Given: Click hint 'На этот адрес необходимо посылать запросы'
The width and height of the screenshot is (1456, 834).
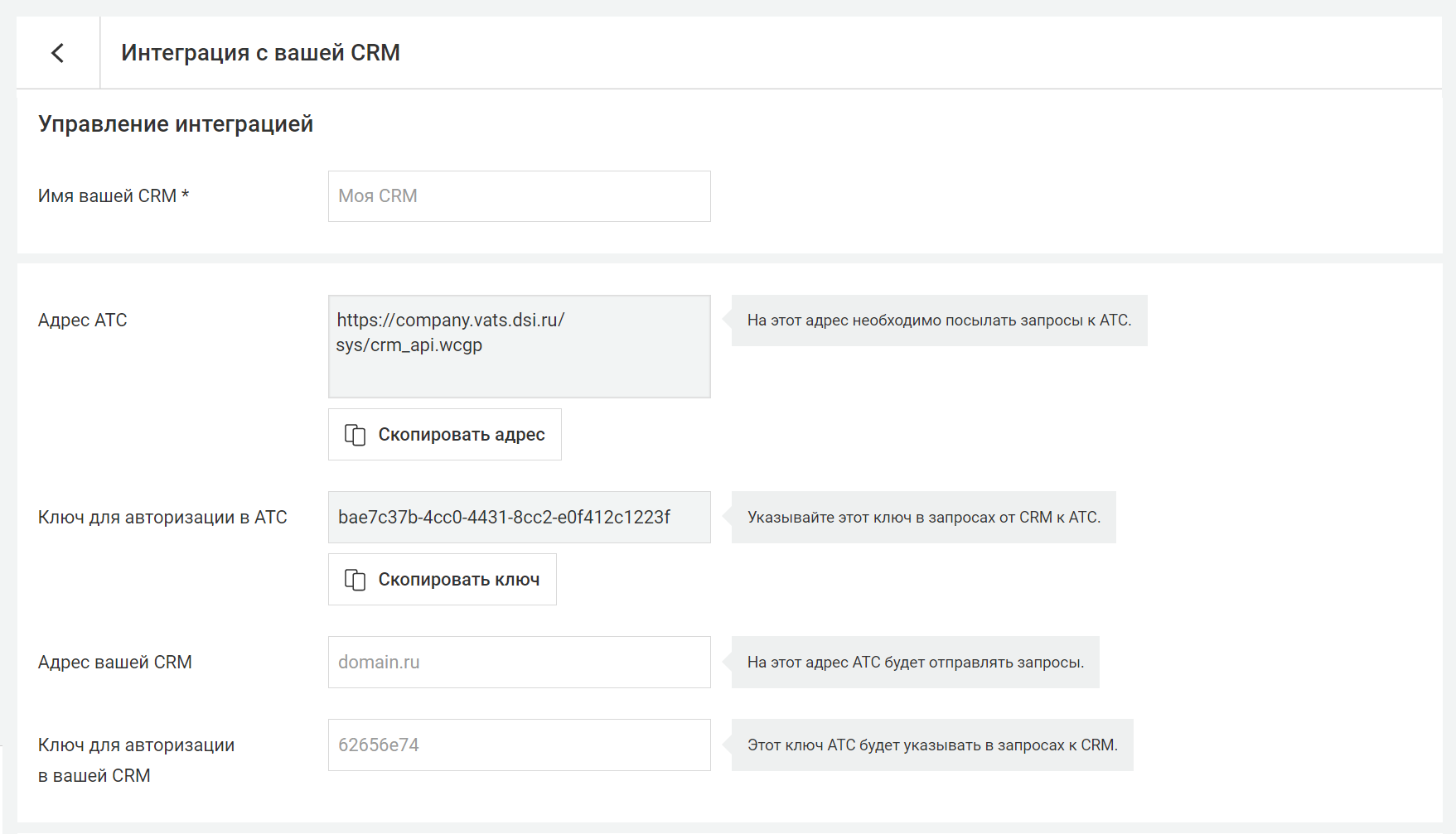Looking at the screenshot, I should tap(939, 321).
